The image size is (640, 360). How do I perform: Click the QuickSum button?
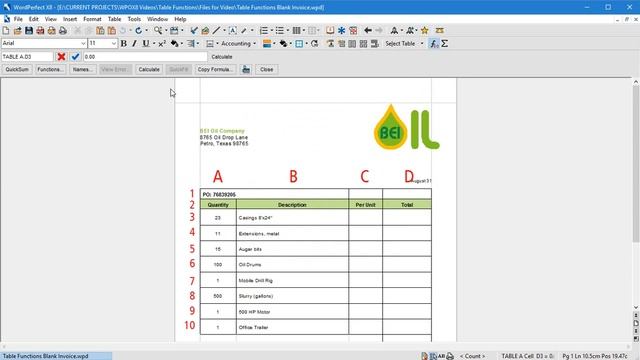point(17,69)
